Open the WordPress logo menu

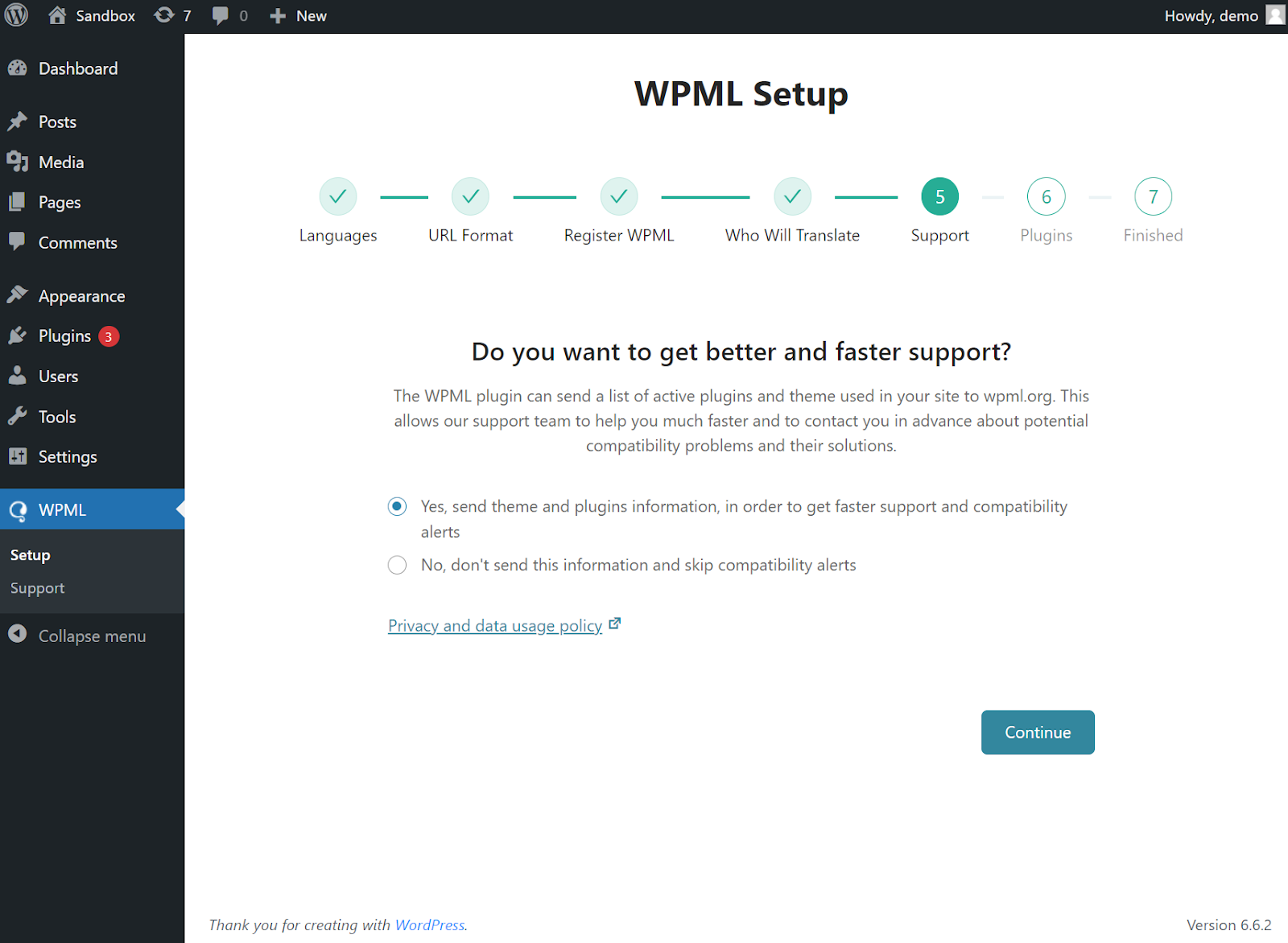(x=16, y=15)
